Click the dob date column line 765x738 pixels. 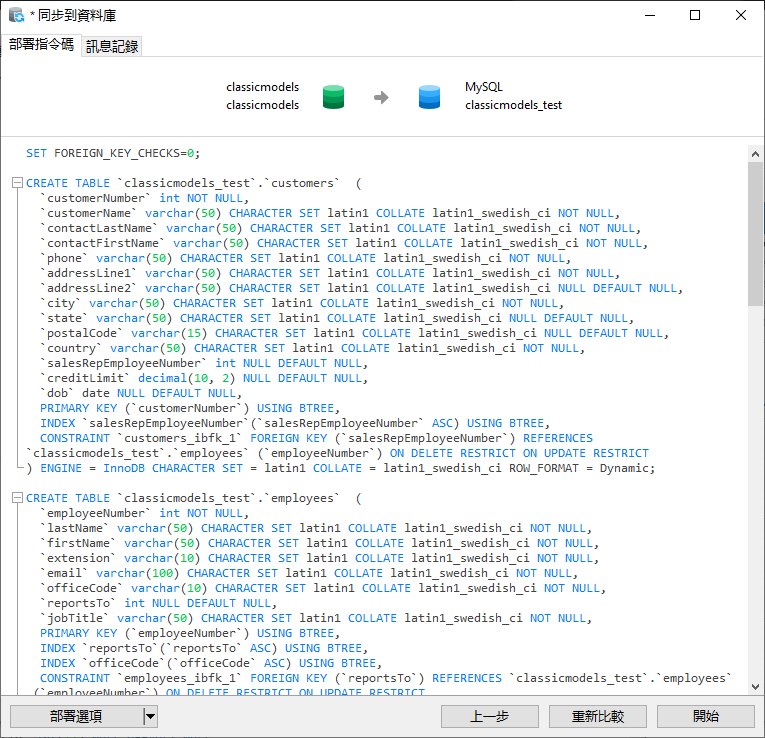point(141,393)
